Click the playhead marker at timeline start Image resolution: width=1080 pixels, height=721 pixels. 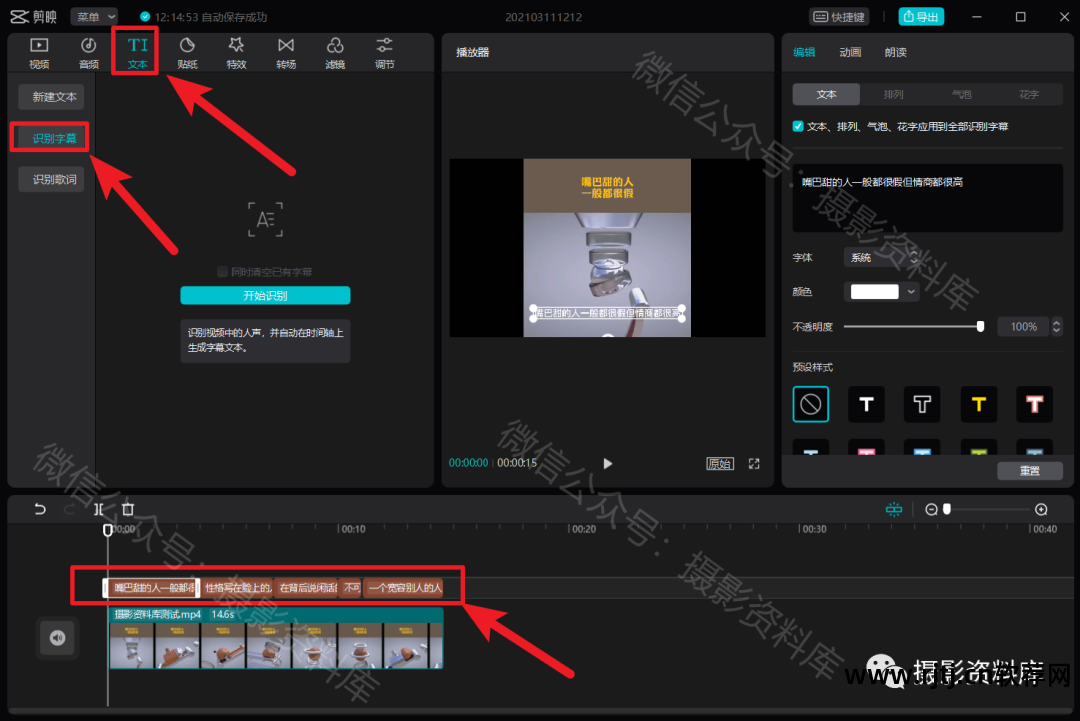coord(107,530)
